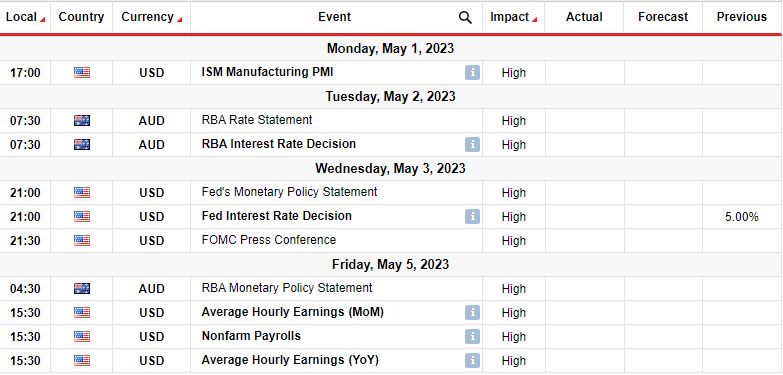
Task: Open the event search magnifier icon
Action: coord(465,17)
